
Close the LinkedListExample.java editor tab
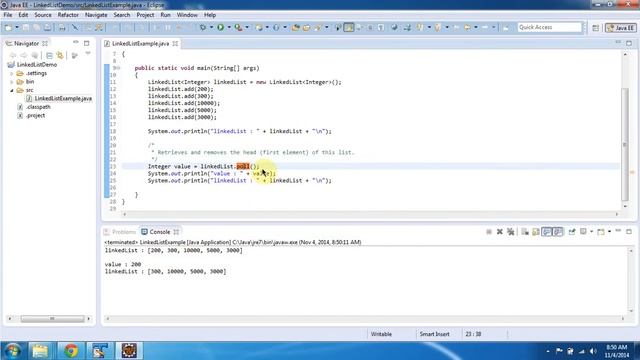point(175,44)
